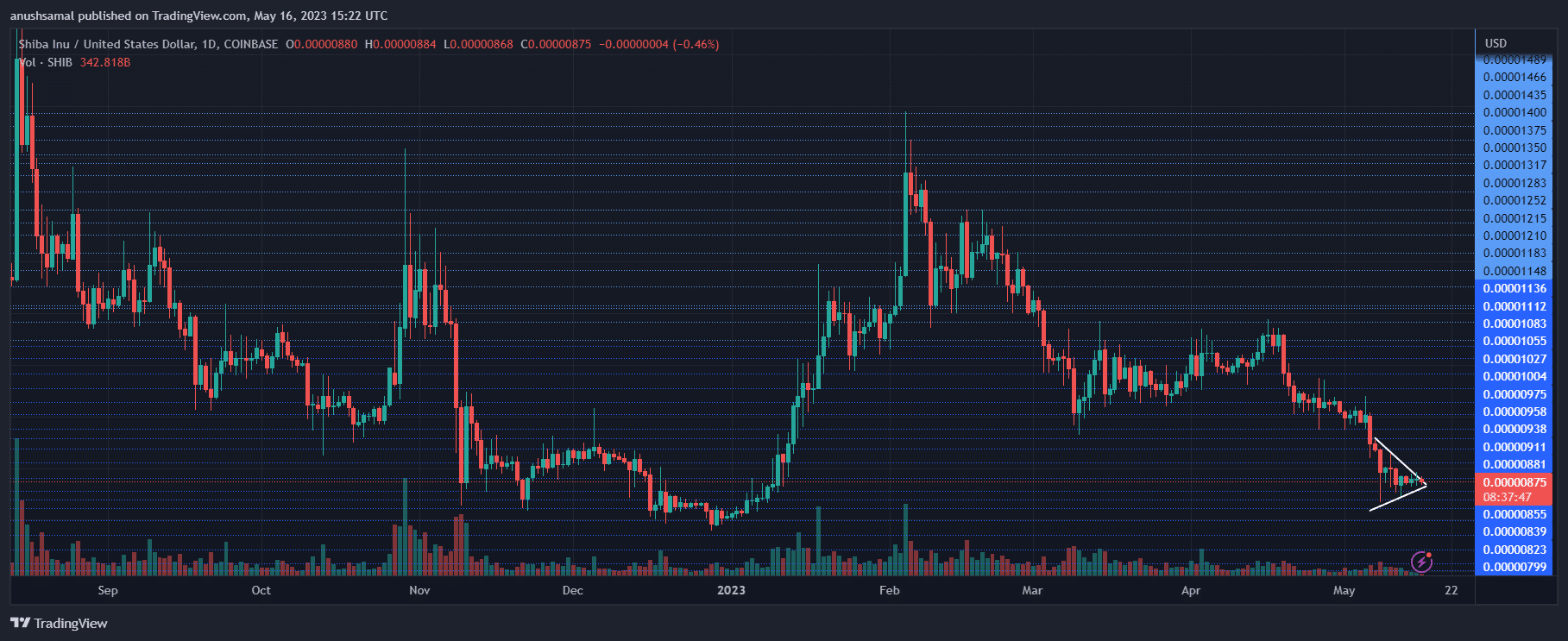Click the 0.00001283 price level label
Viewport: 1568px width, 641px height.
[1514, 183]
